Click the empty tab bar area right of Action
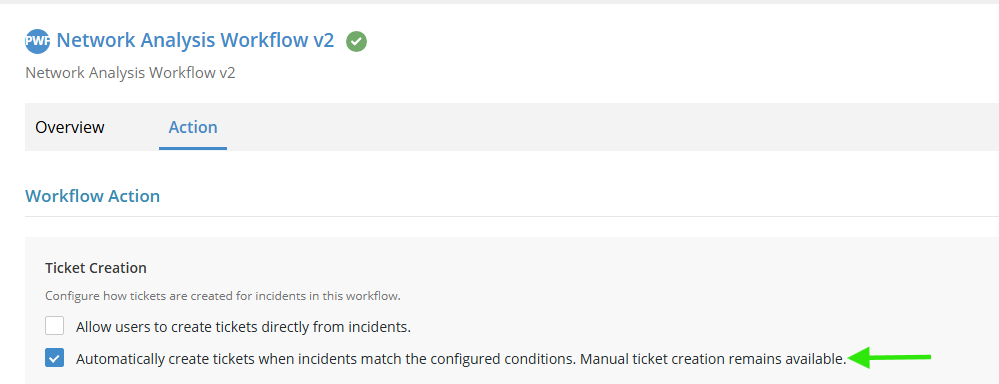 [612, 127]
